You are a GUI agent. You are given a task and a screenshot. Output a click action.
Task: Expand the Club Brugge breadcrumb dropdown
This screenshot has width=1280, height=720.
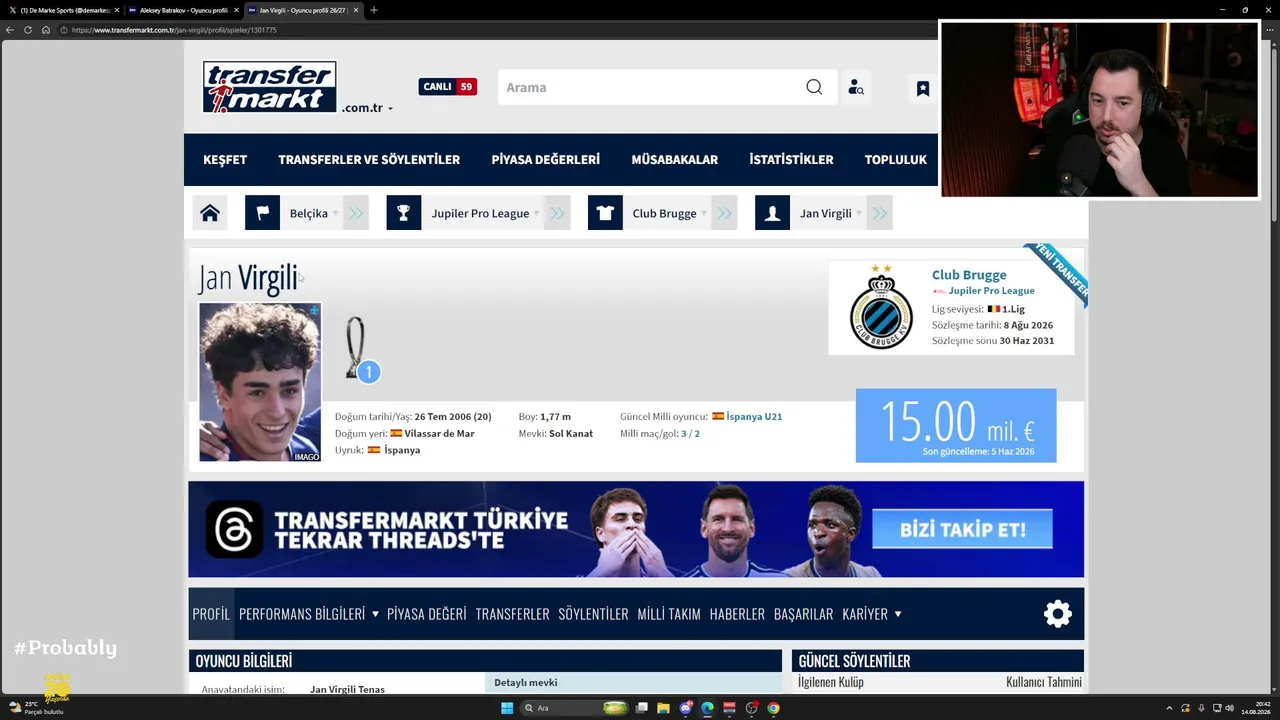[x=704, y=213]
